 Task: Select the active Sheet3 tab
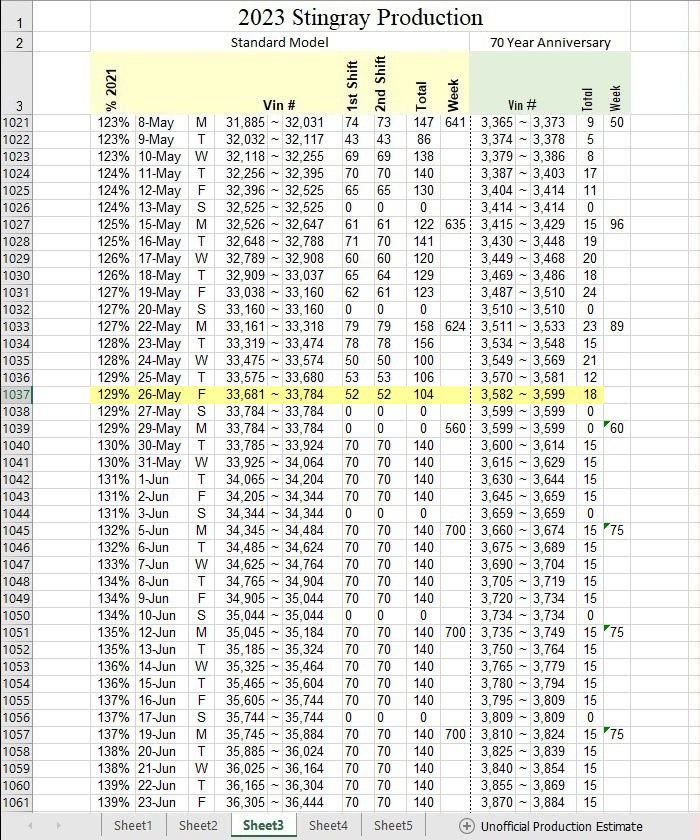263,826
